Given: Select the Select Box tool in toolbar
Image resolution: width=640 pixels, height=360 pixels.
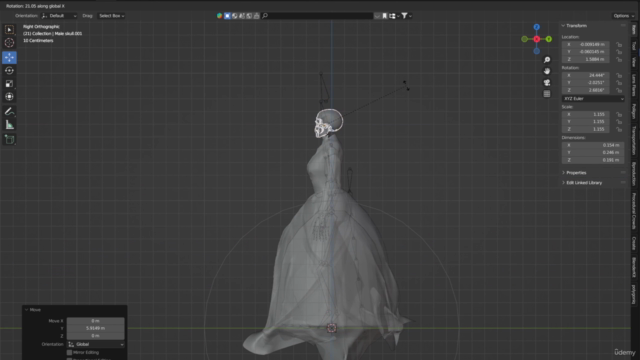Looking at the screenshot, I should click(x=9, y=30).
